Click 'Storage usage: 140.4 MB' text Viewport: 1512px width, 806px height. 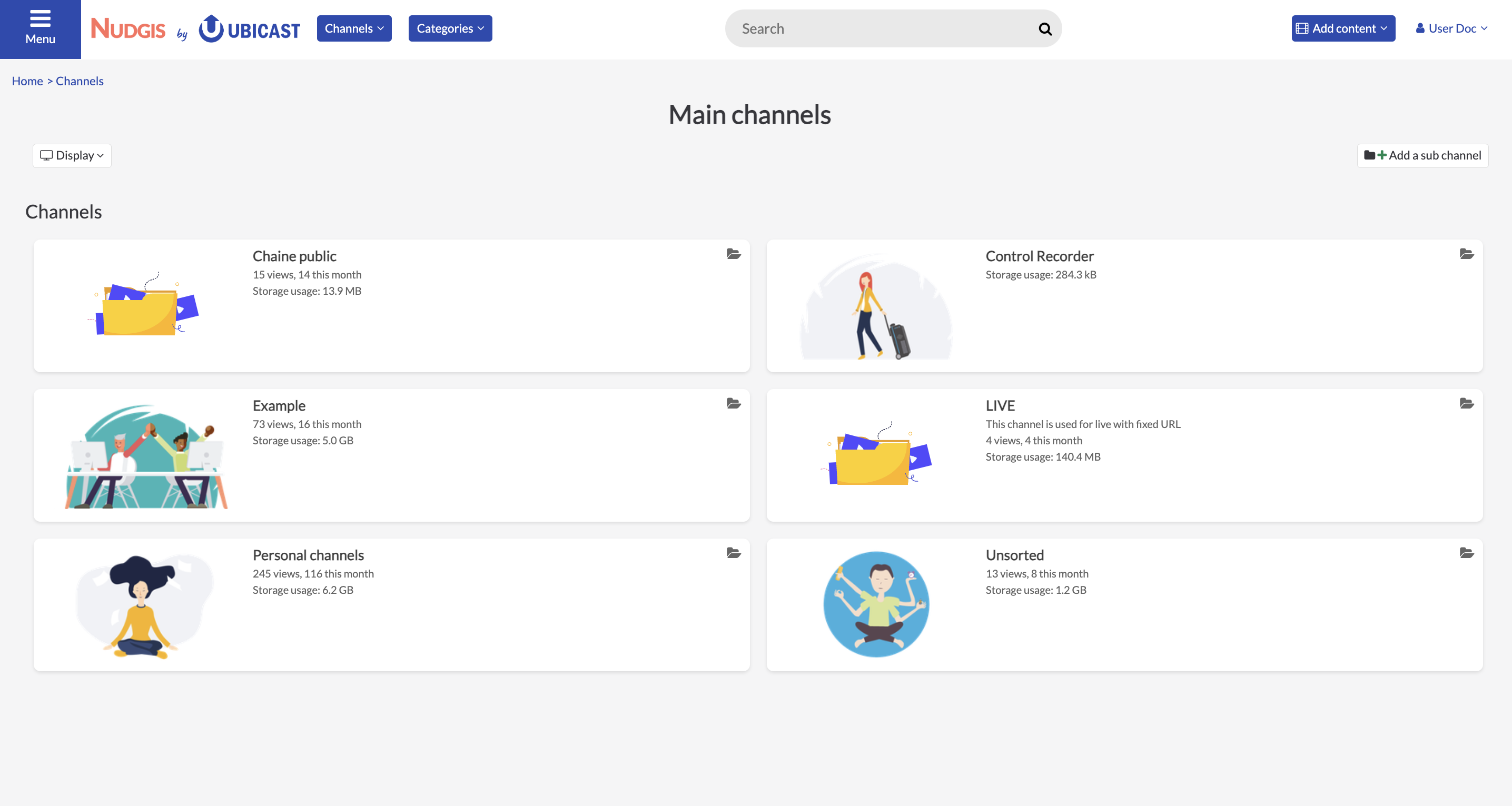1043,457
